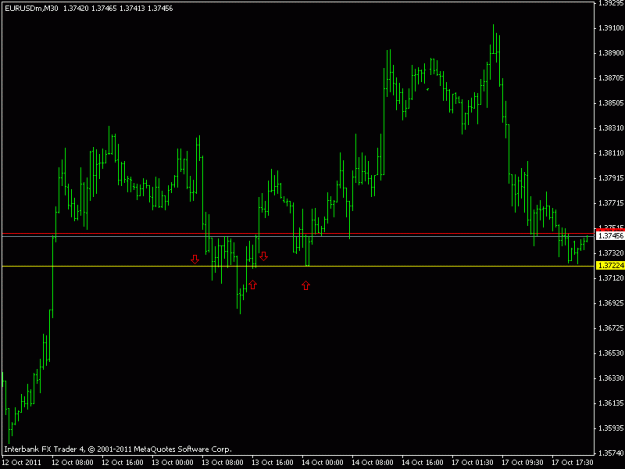Click the 17 Oct 09:30 time label
This screenshot has height=469, width=625.
click(523, 463)
